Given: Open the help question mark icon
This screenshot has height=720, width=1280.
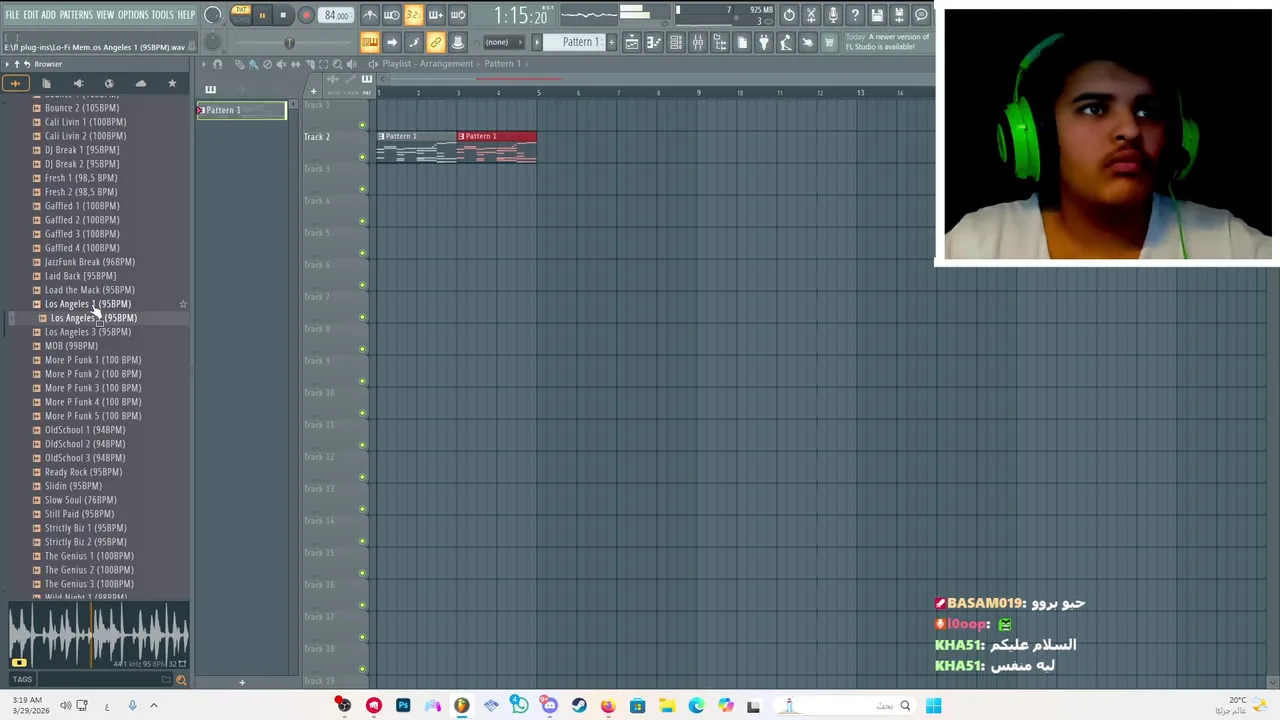Looking at the screenshot, I should 855,15.
